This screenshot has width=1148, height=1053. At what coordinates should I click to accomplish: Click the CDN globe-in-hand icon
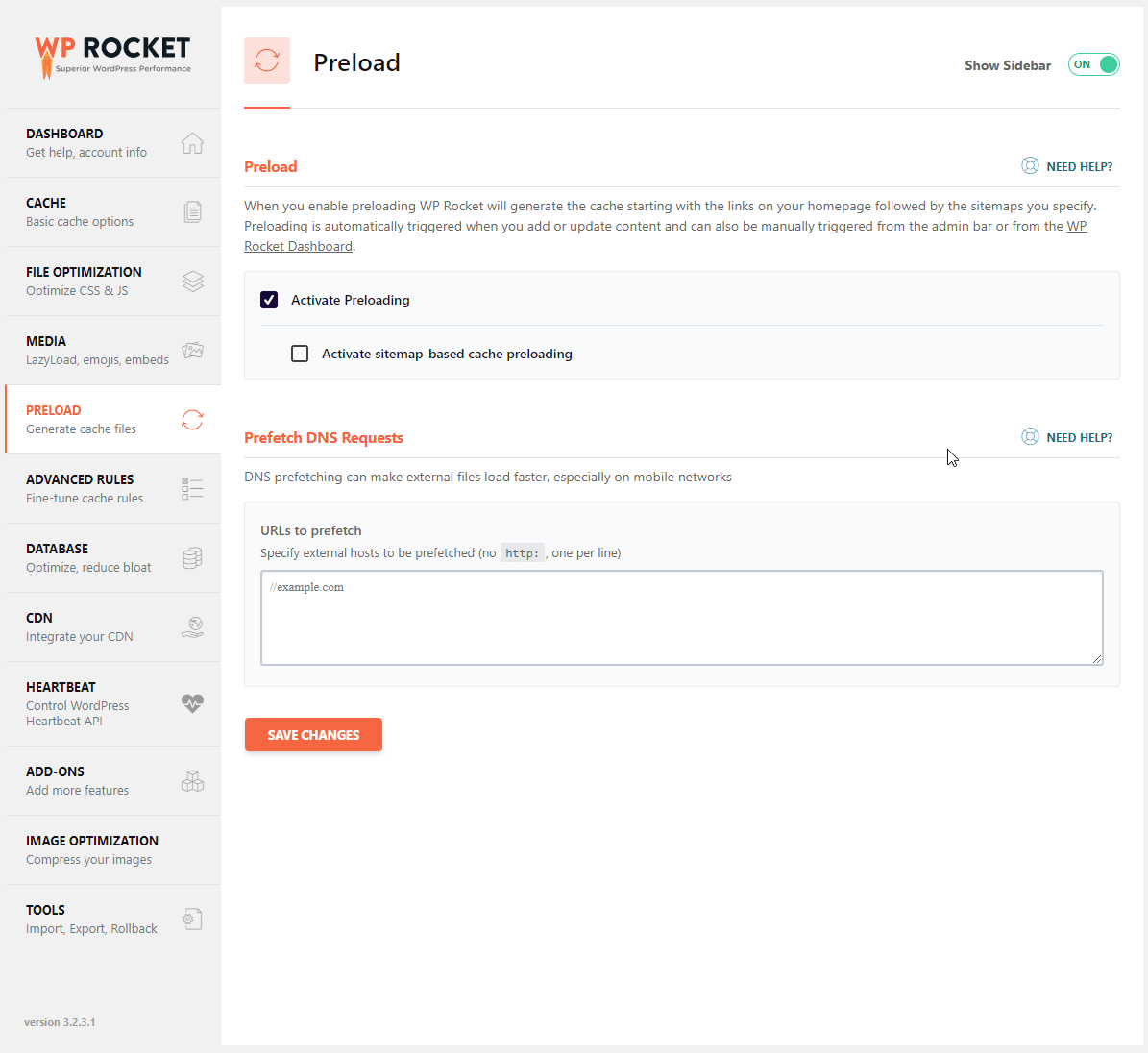pos(192,626)
